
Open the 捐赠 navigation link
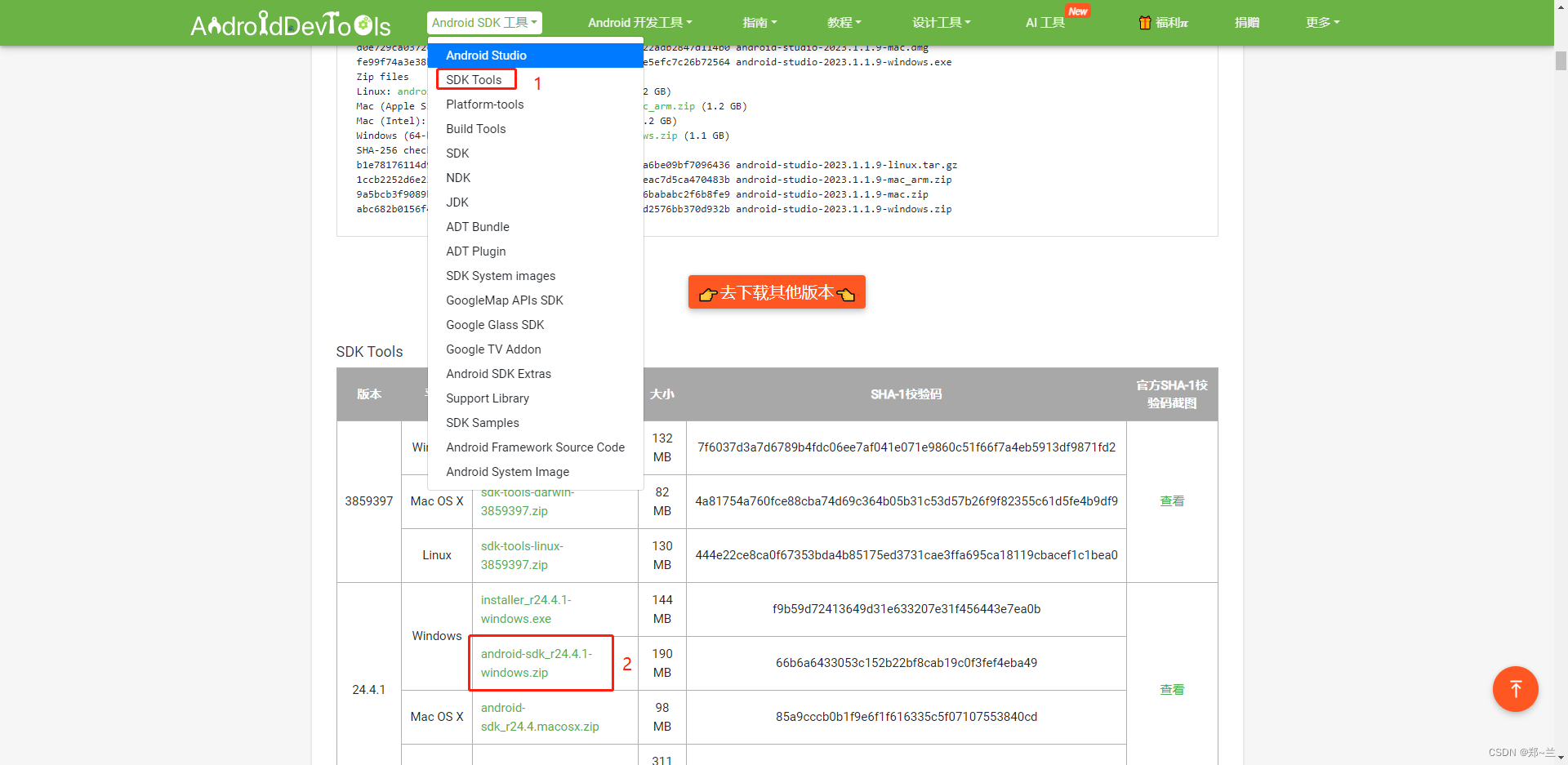click(x=1246, y=23)
